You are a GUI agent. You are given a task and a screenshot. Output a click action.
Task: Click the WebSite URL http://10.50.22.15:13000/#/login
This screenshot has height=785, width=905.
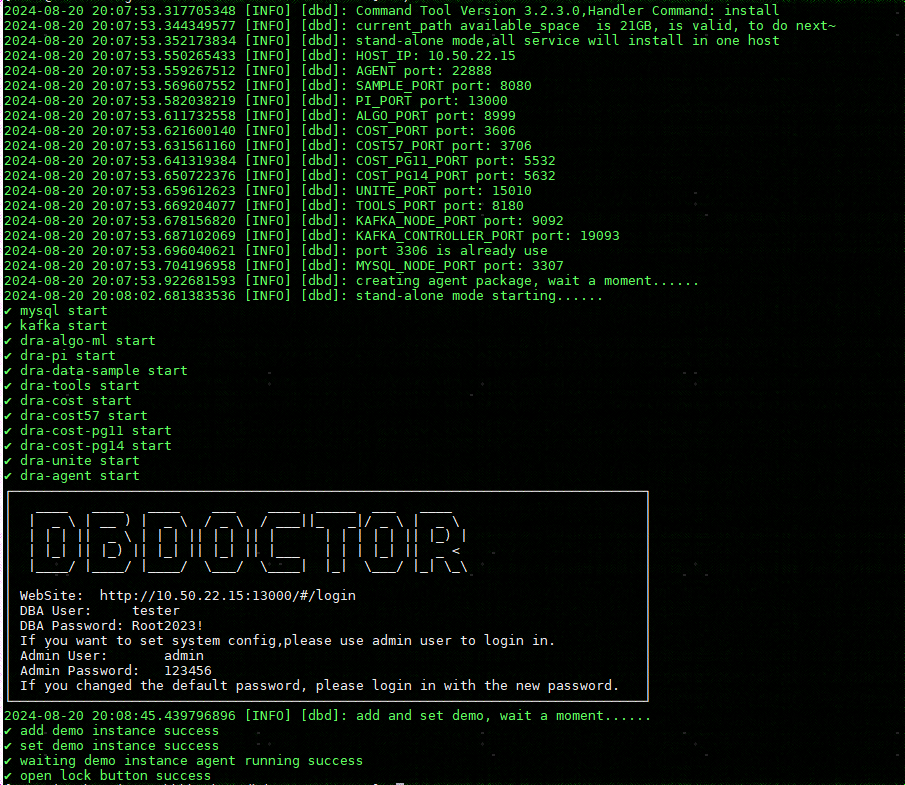227,596
